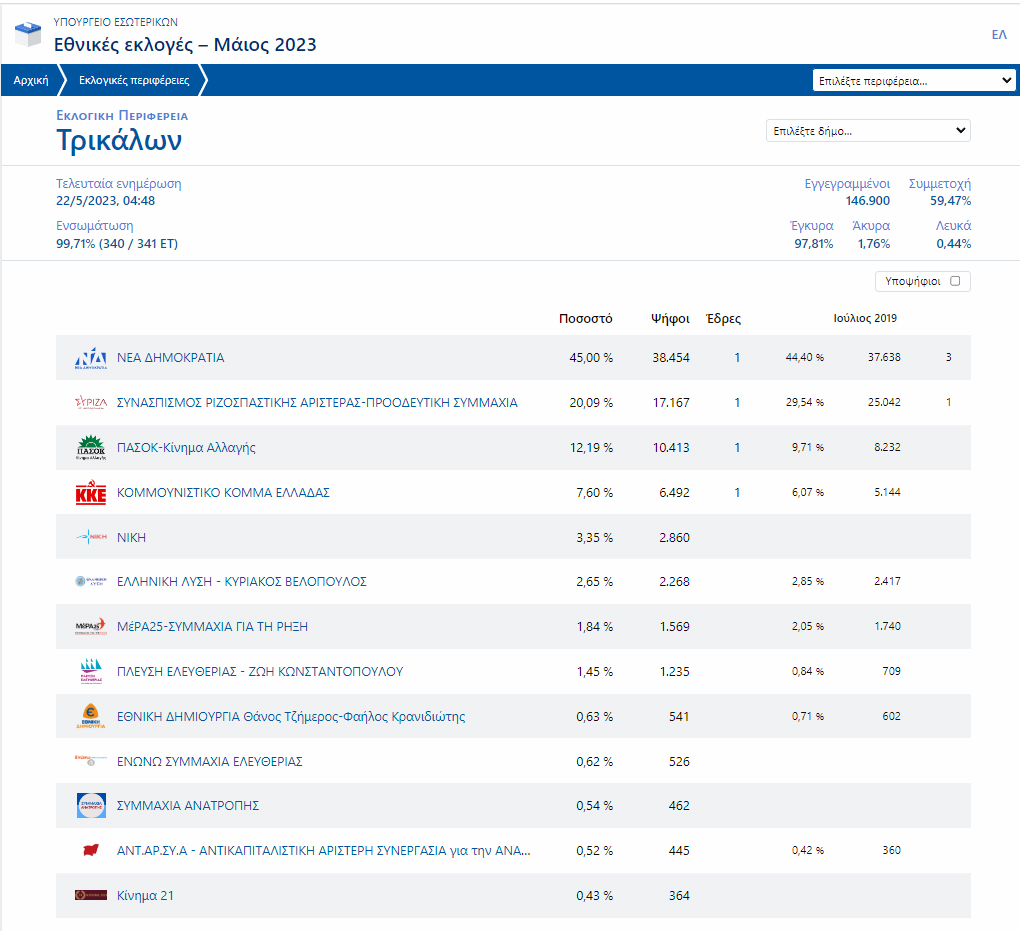Image resolution: width=1020 pixels, height=931 pixels.
Task: Click the ballot box logo icon
Action: 28,36
